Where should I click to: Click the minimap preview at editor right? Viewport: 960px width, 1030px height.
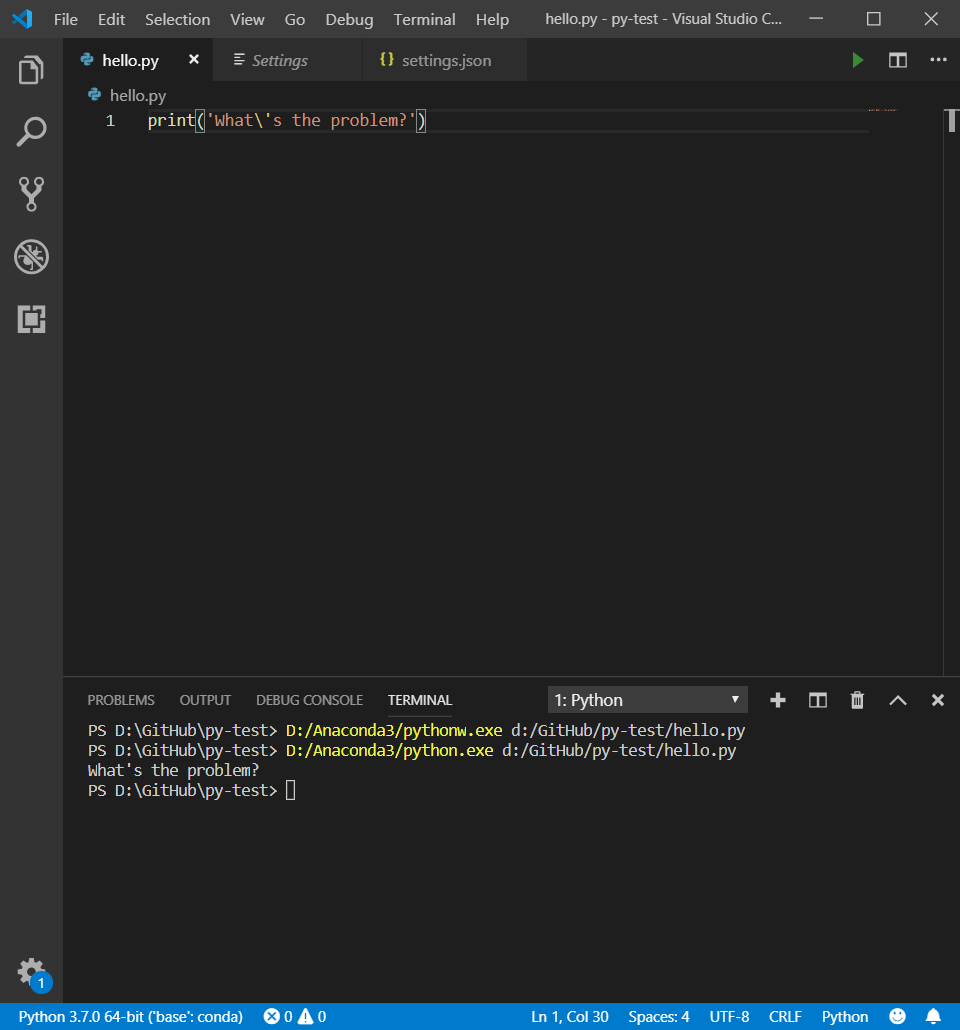coord(883,110)
